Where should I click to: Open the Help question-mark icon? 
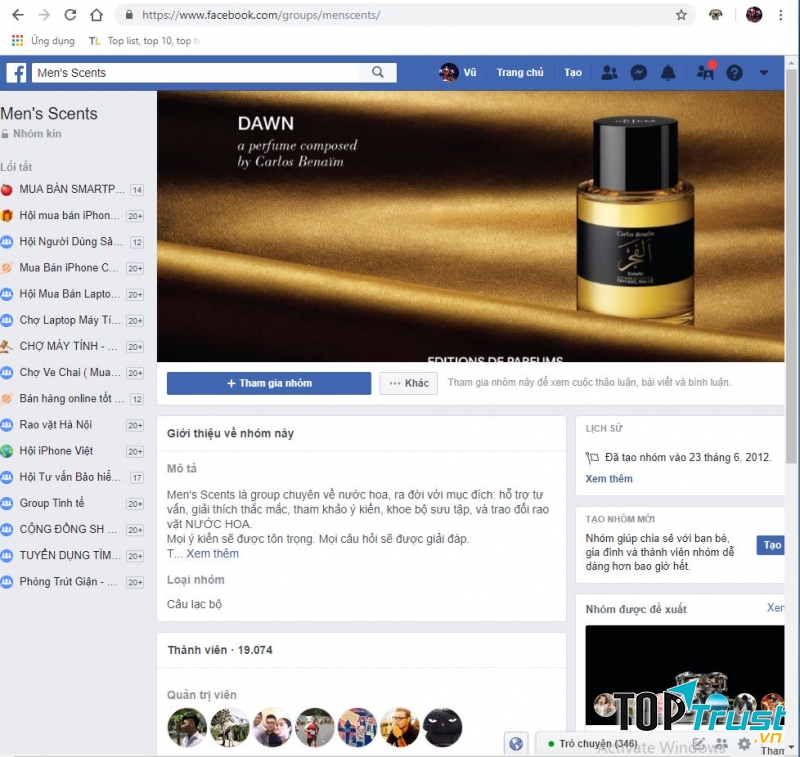733,72
